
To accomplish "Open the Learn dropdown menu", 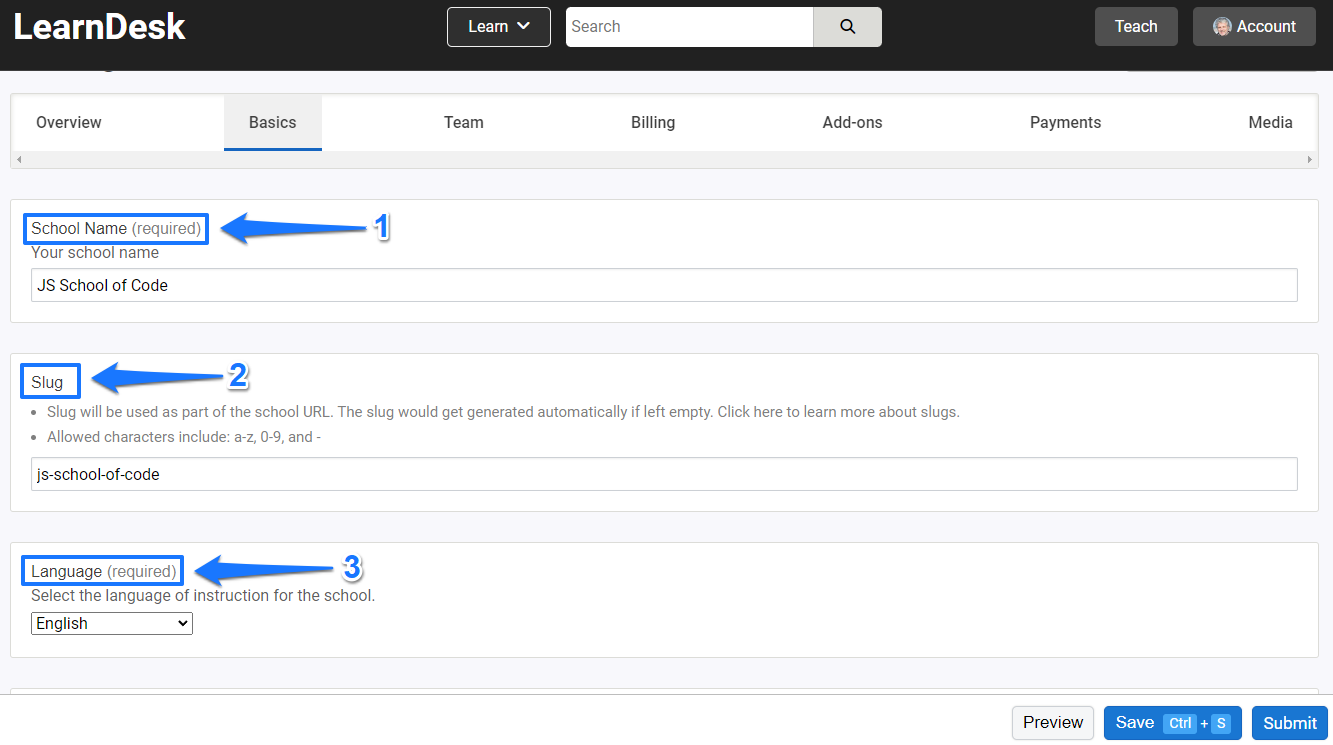I will (499, 27).
